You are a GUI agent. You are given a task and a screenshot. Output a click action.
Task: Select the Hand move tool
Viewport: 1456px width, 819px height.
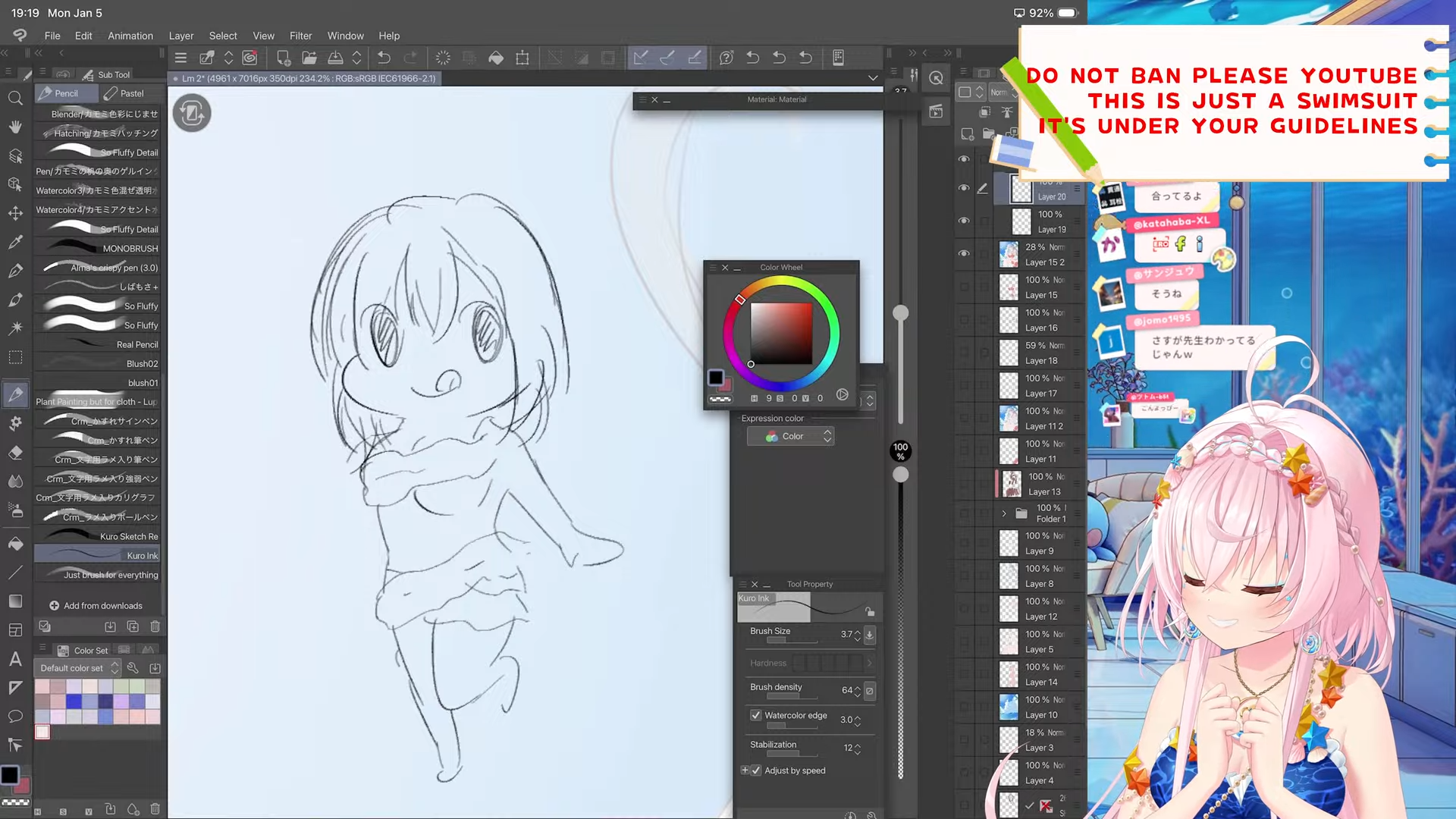[x=15, y=127]
